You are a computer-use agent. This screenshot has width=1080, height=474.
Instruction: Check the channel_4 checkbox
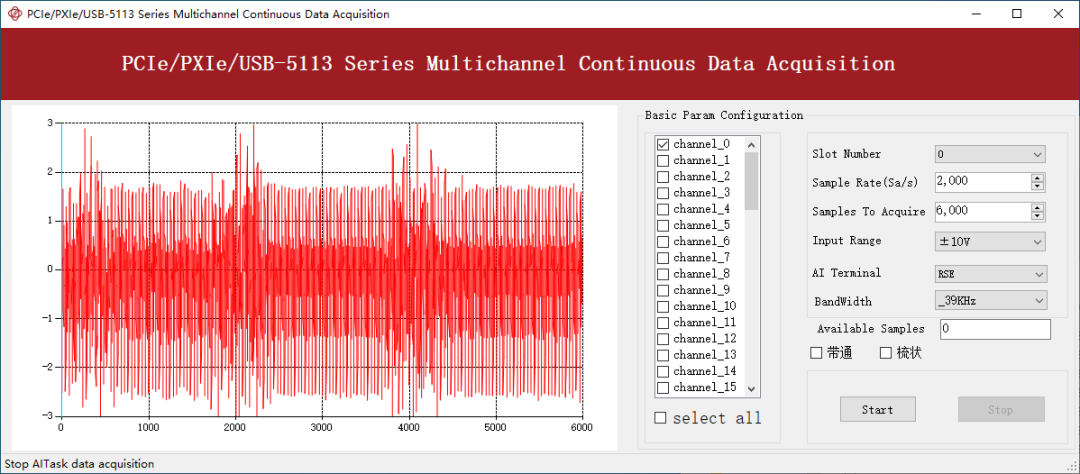[x=663, y=209]
